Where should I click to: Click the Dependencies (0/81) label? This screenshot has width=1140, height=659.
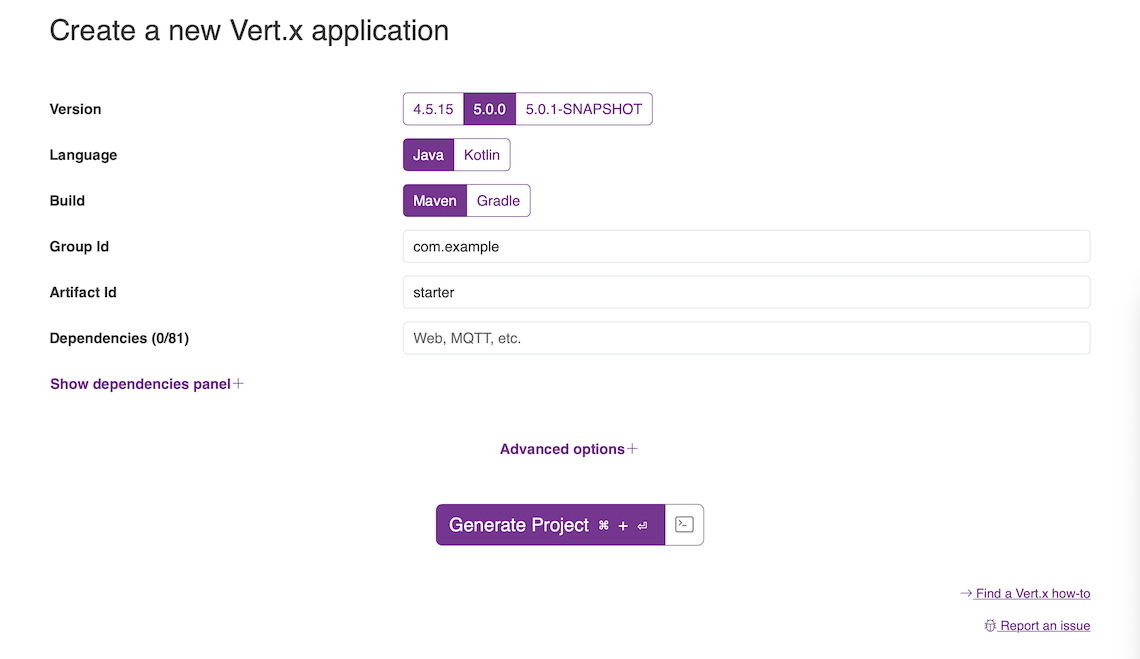[x=119, y=338]
